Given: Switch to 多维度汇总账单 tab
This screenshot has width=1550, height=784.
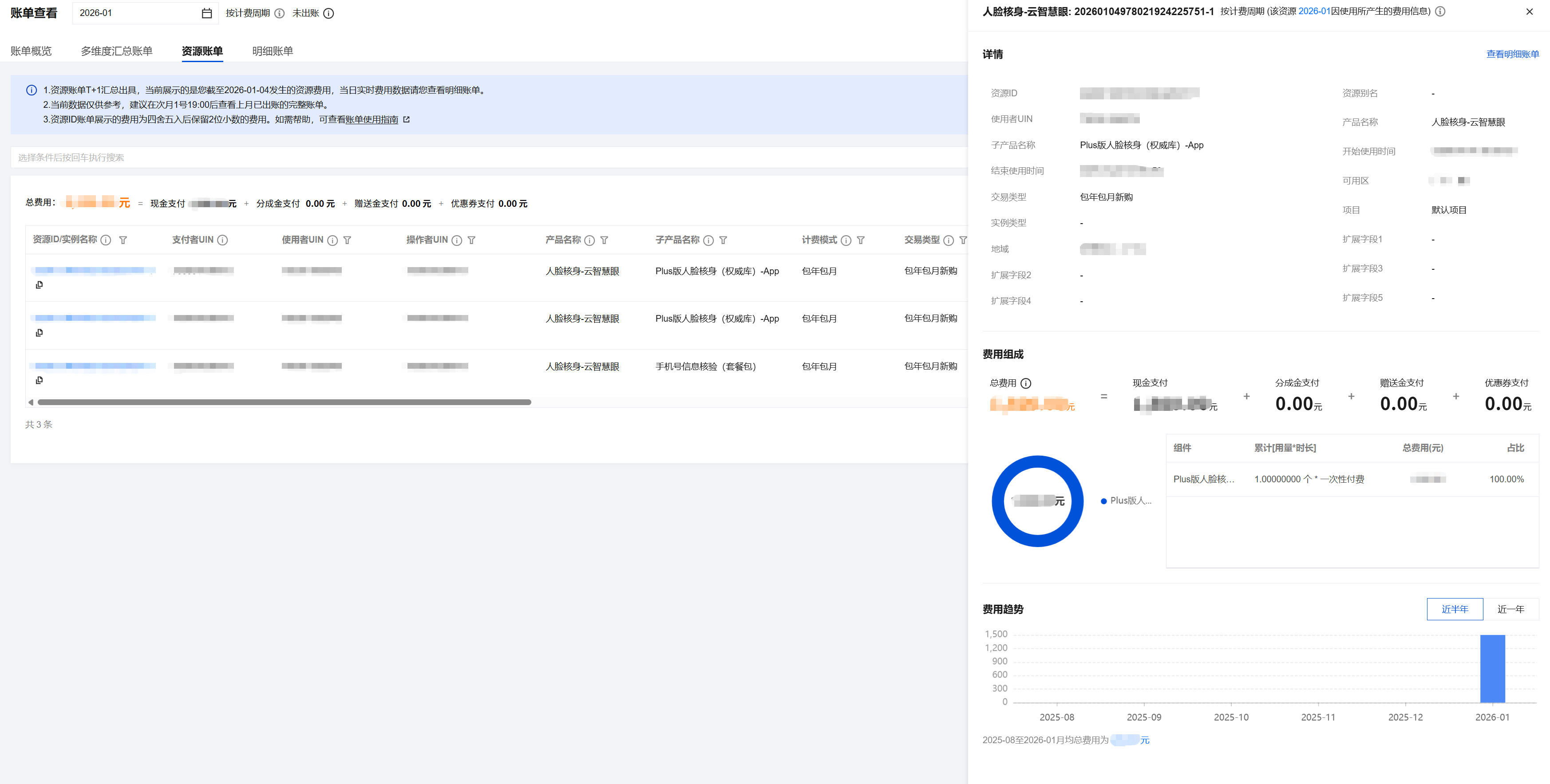Looking at the screenshot, I should pyautogui.click(x=117, y=51).
